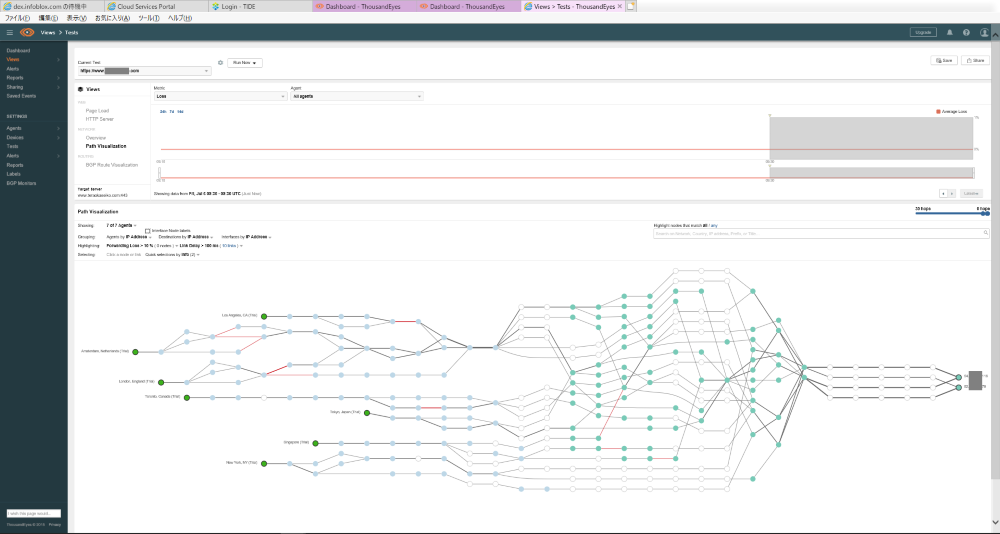
Task: Close the Views > Tests browser tab
Action: 620,6
